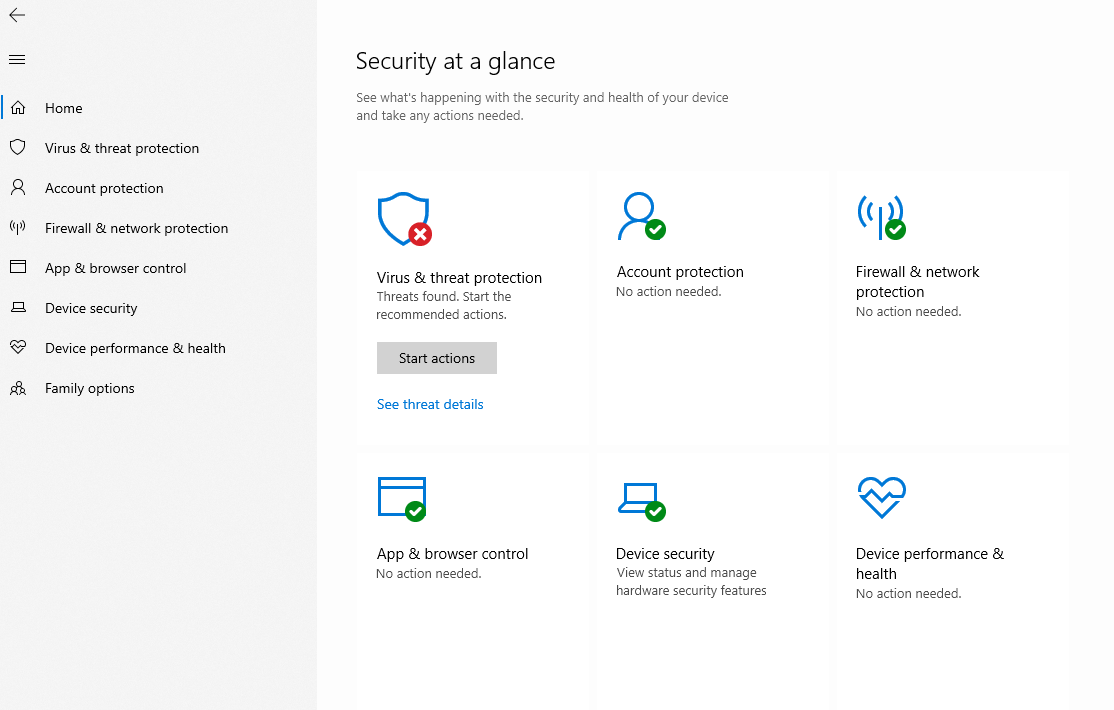Open Firewall & network protection card title

pyautogui.click(x=917, y=281)
